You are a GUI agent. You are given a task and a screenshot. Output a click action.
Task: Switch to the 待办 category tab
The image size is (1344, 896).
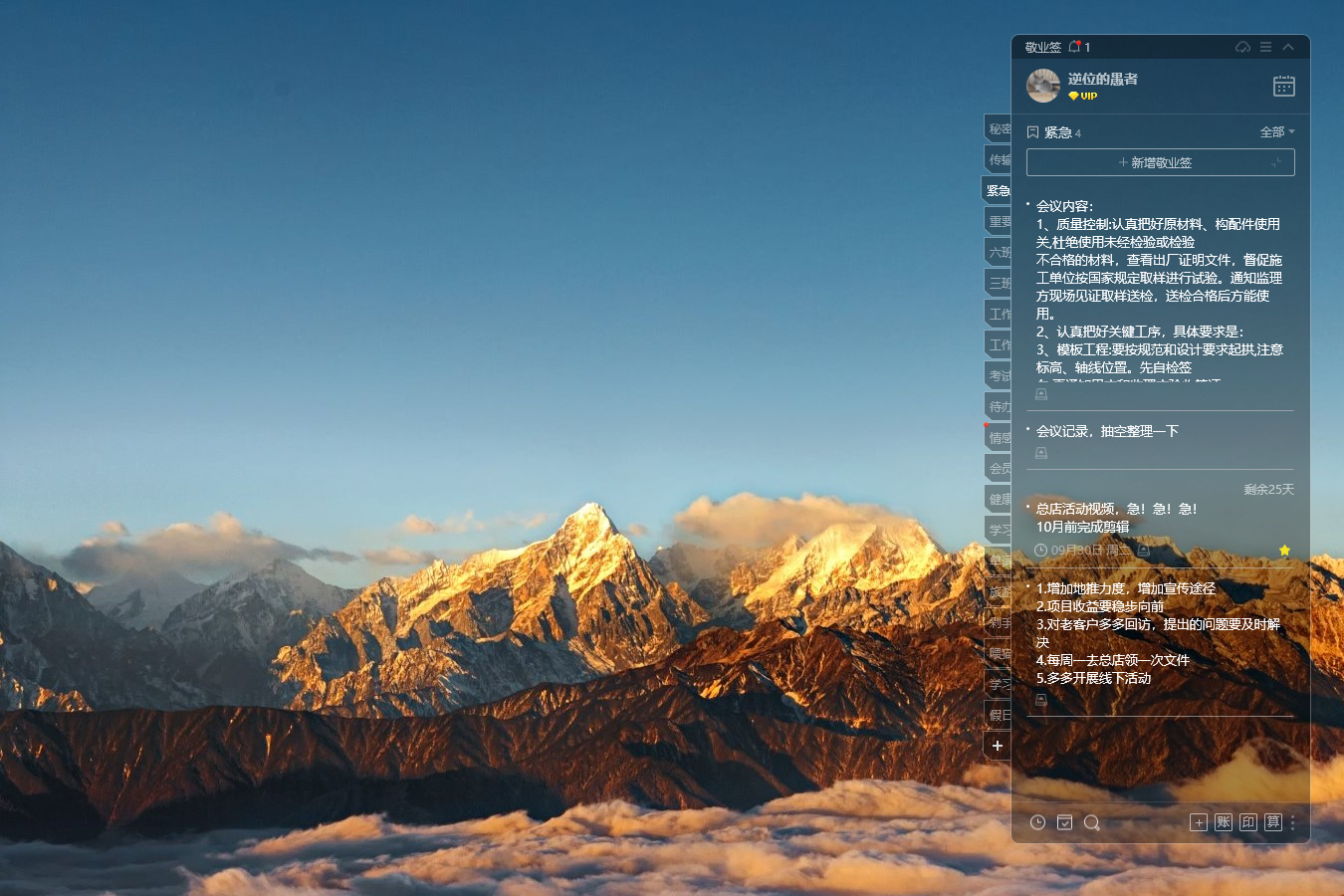(x=999, y=406)
